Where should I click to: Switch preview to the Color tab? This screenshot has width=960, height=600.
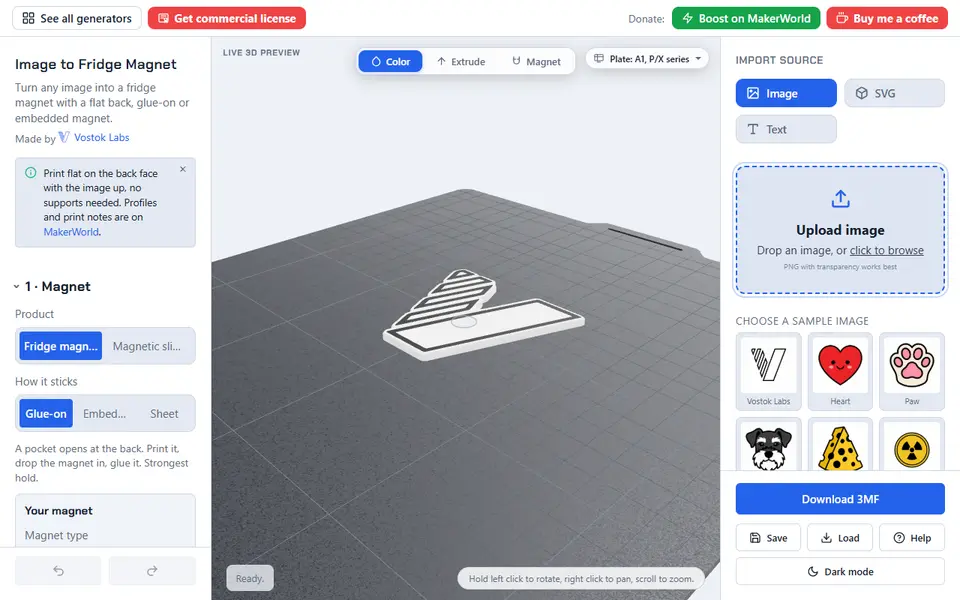coord(391,61)
